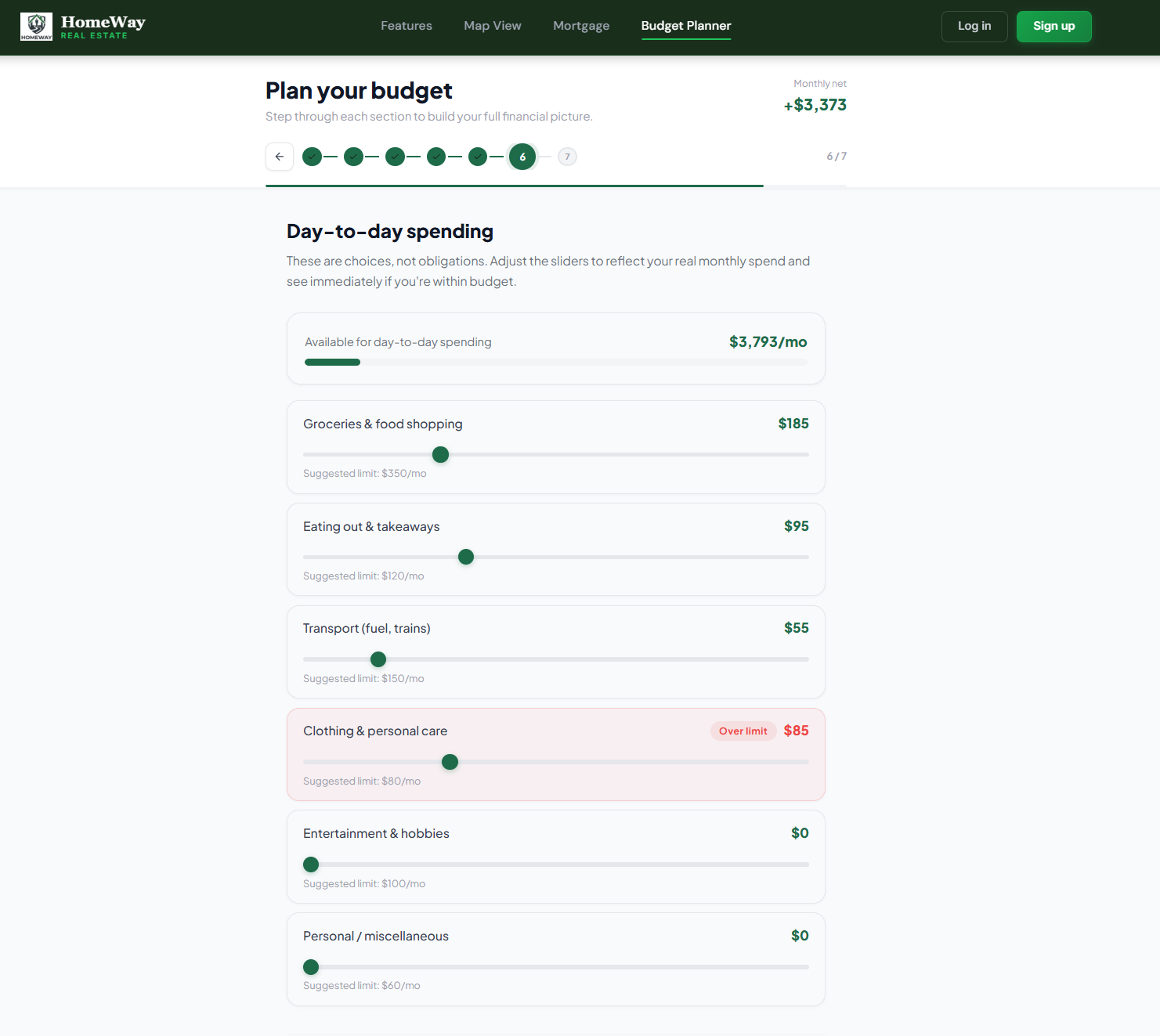This screenshot has width=1160, height=1036.
Task: Go back with the left arrow button
Action: (280, 157)
